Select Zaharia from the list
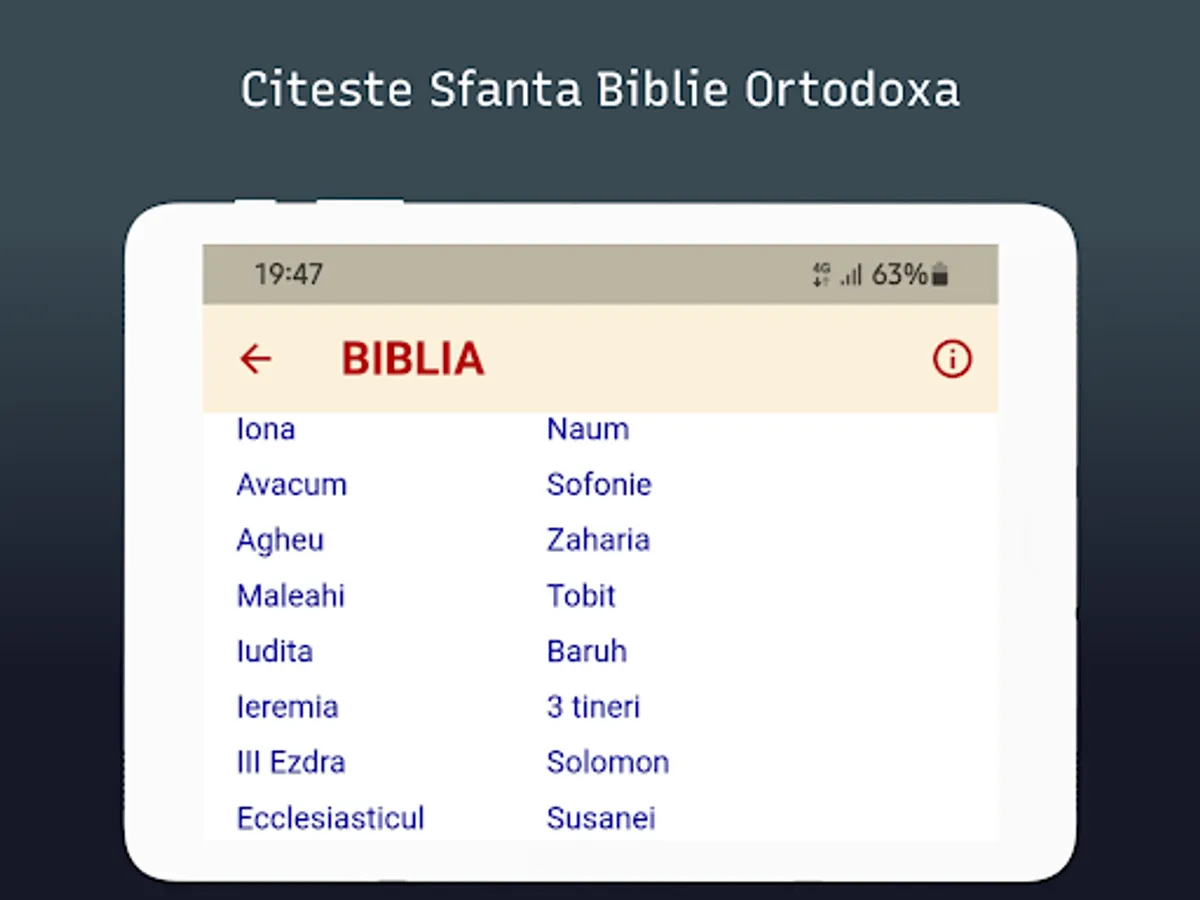The height and width of the screenshot is (900, 1200). coord(598,540)
